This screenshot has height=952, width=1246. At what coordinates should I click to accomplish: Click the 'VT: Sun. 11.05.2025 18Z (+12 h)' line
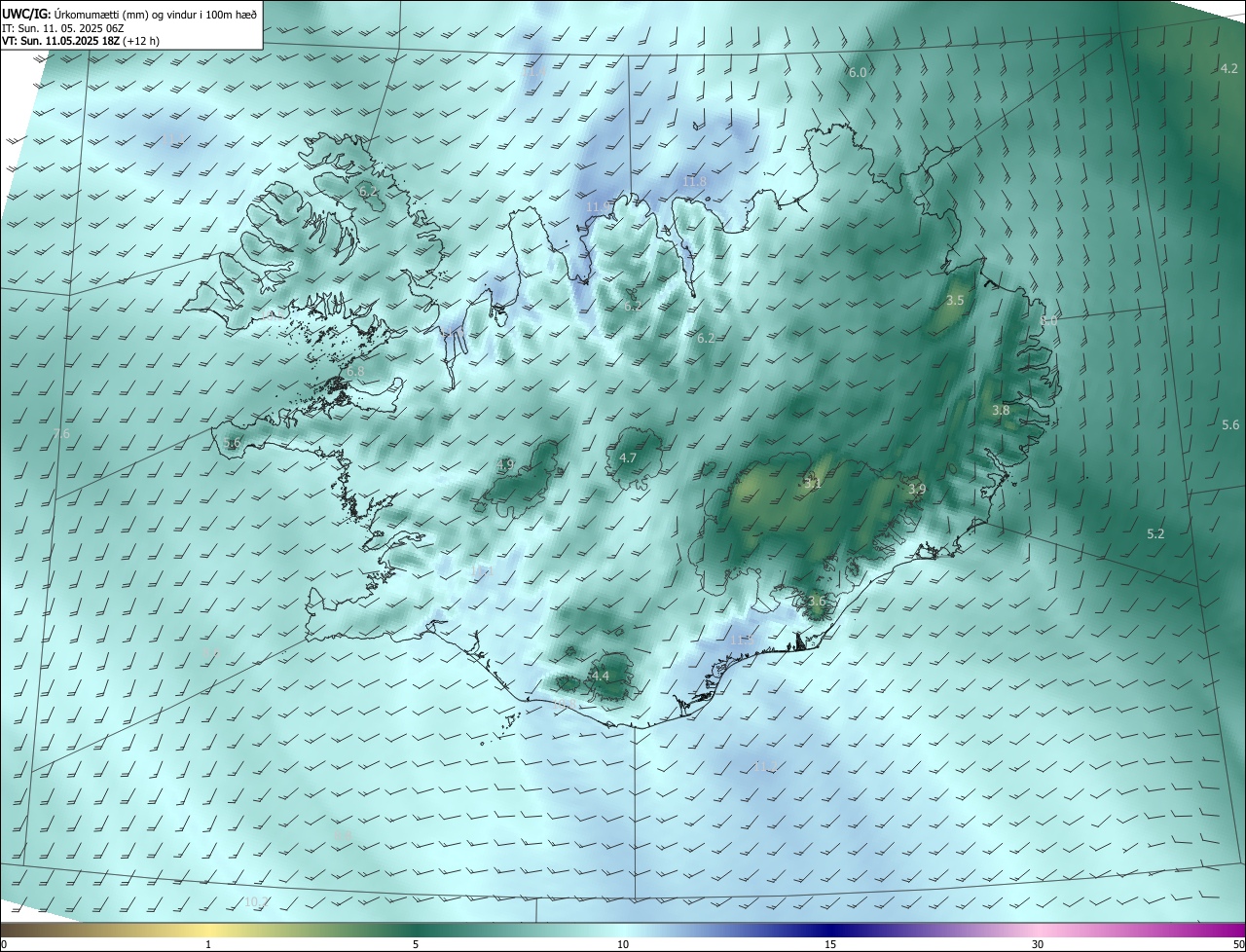coord(80,42)
